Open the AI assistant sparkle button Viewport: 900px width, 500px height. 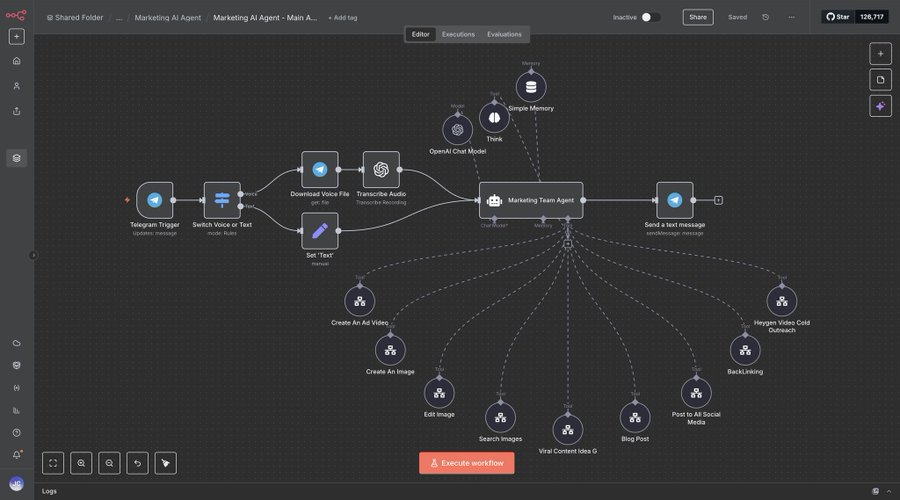pyautogui.click(x=880, y=106)
